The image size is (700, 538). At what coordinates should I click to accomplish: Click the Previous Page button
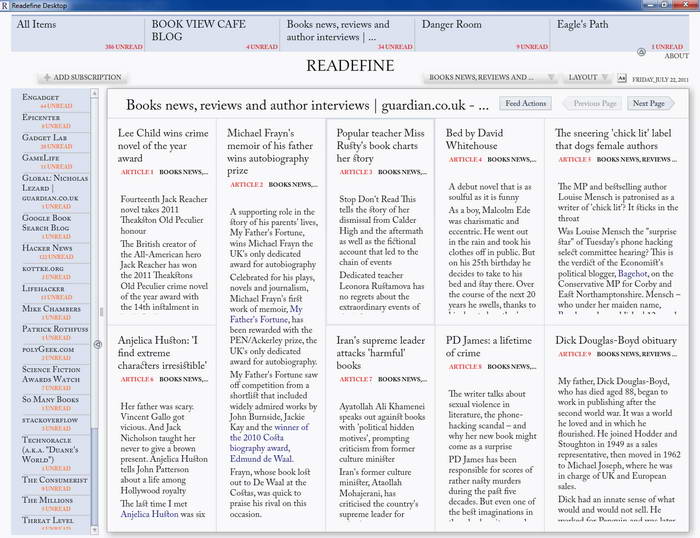click(592, 103)
